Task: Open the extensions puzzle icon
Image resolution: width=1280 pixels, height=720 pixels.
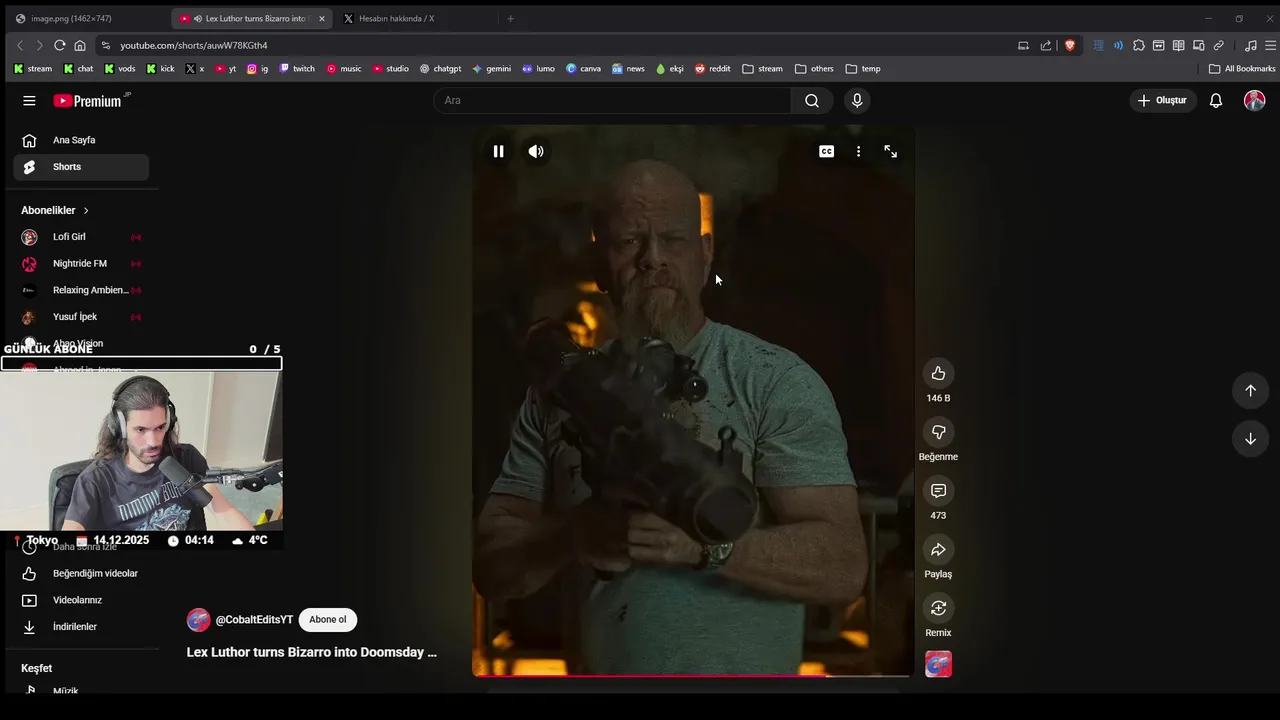Action: point(1138,45)
